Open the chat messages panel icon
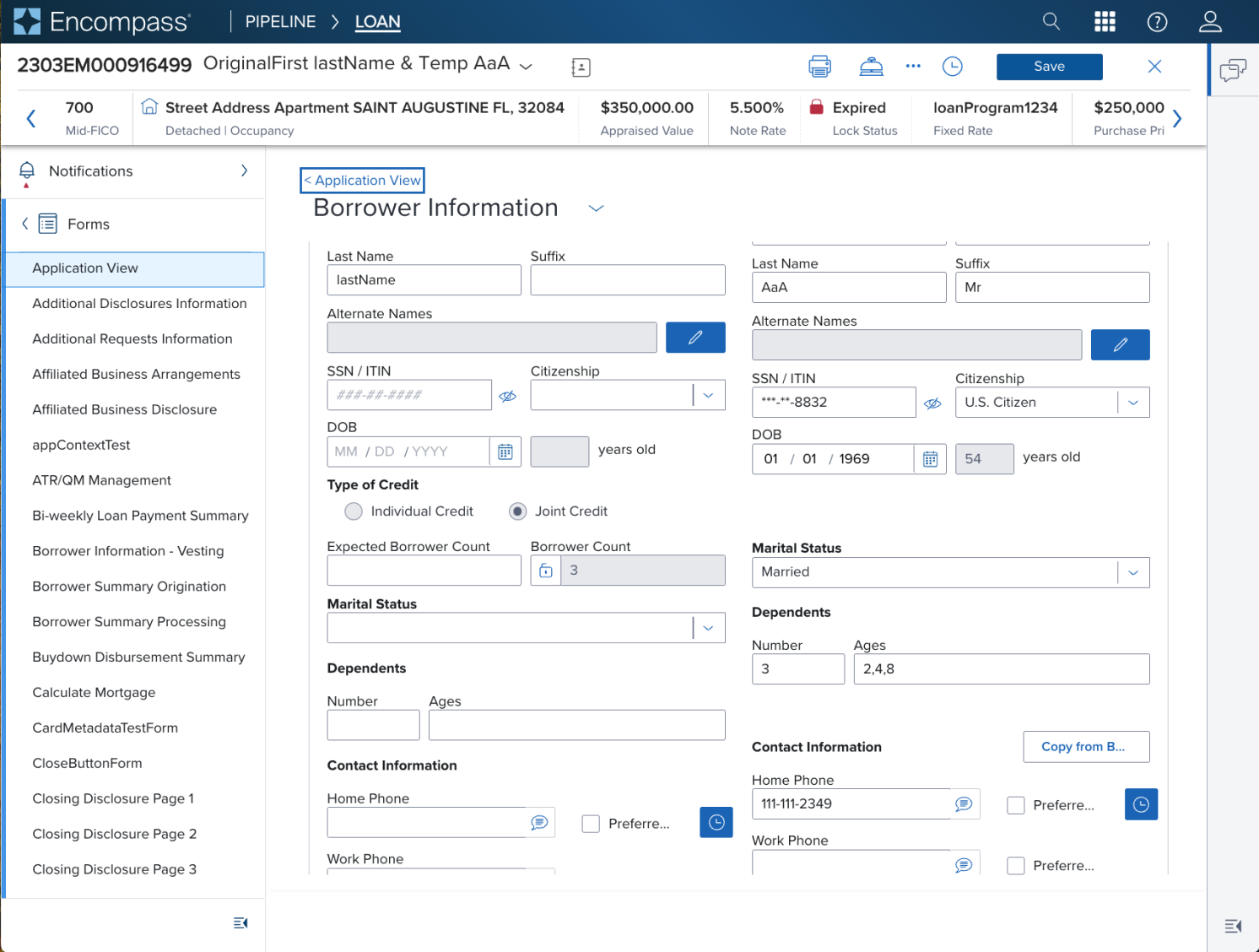Image resolution: width=1259 pixels, height=952 pixels. point(1233,69)
